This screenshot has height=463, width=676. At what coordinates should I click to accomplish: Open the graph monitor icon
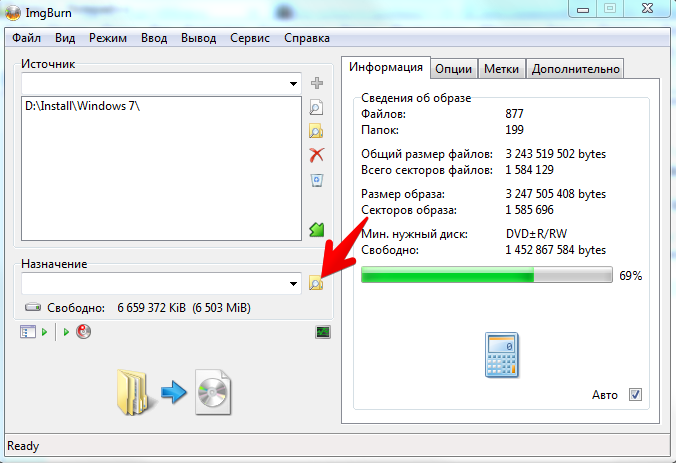pyautogui.click(x=323, y=332)
